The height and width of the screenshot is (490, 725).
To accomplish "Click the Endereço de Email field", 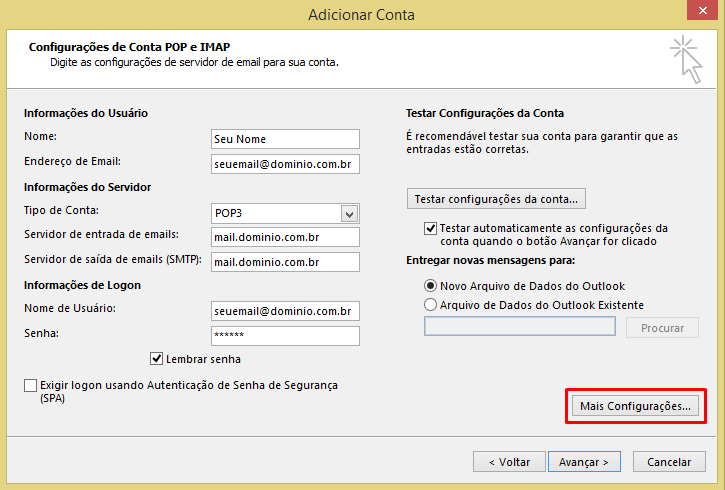I will pos(285,164).
